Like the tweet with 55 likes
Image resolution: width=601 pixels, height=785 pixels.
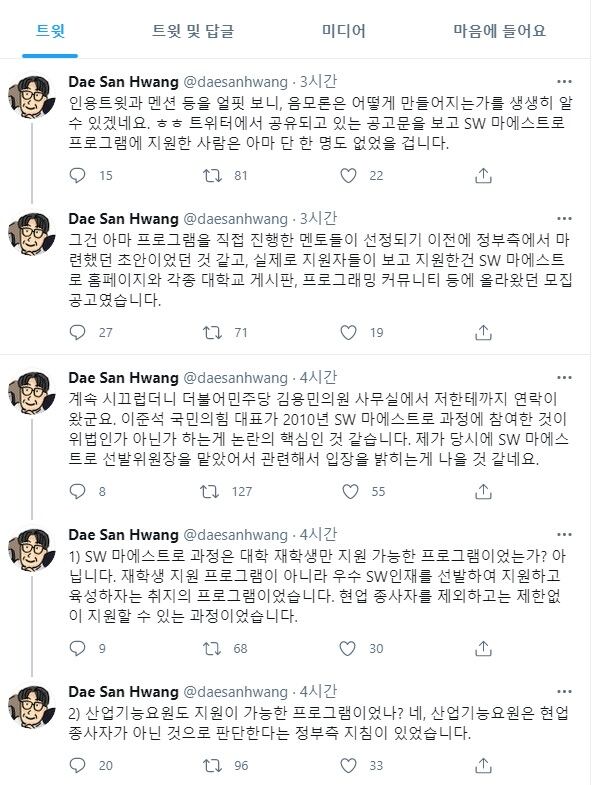point(348,492)
